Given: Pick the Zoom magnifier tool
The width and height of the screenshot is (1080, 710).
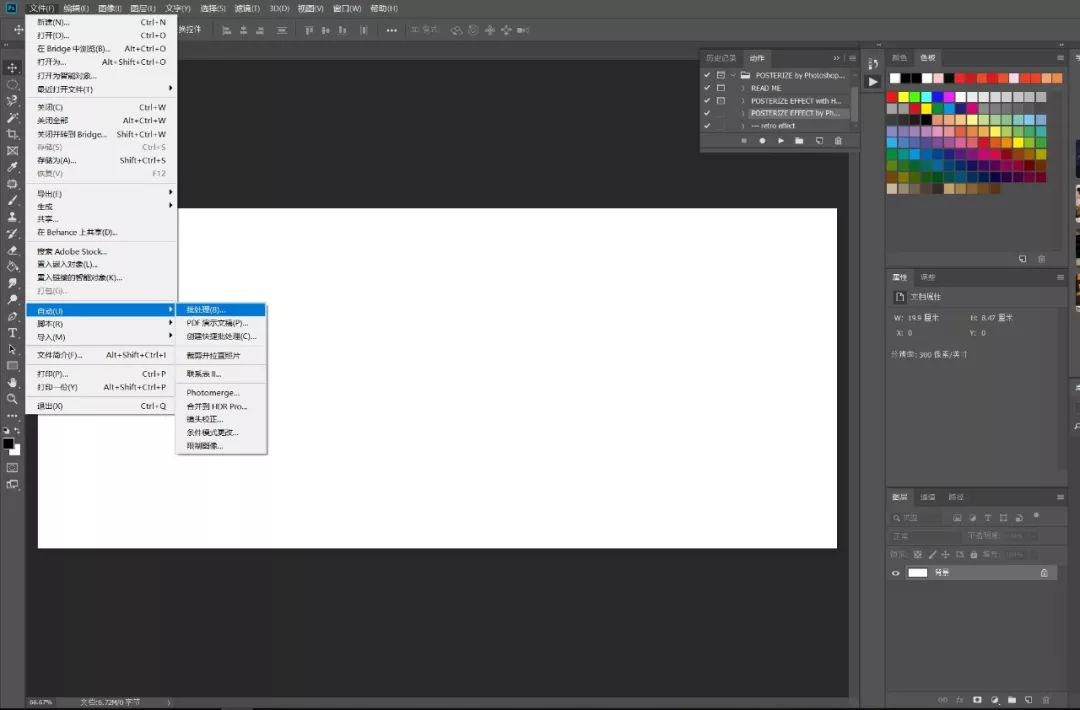Looking at the screenshot, I should pos(12,398).
